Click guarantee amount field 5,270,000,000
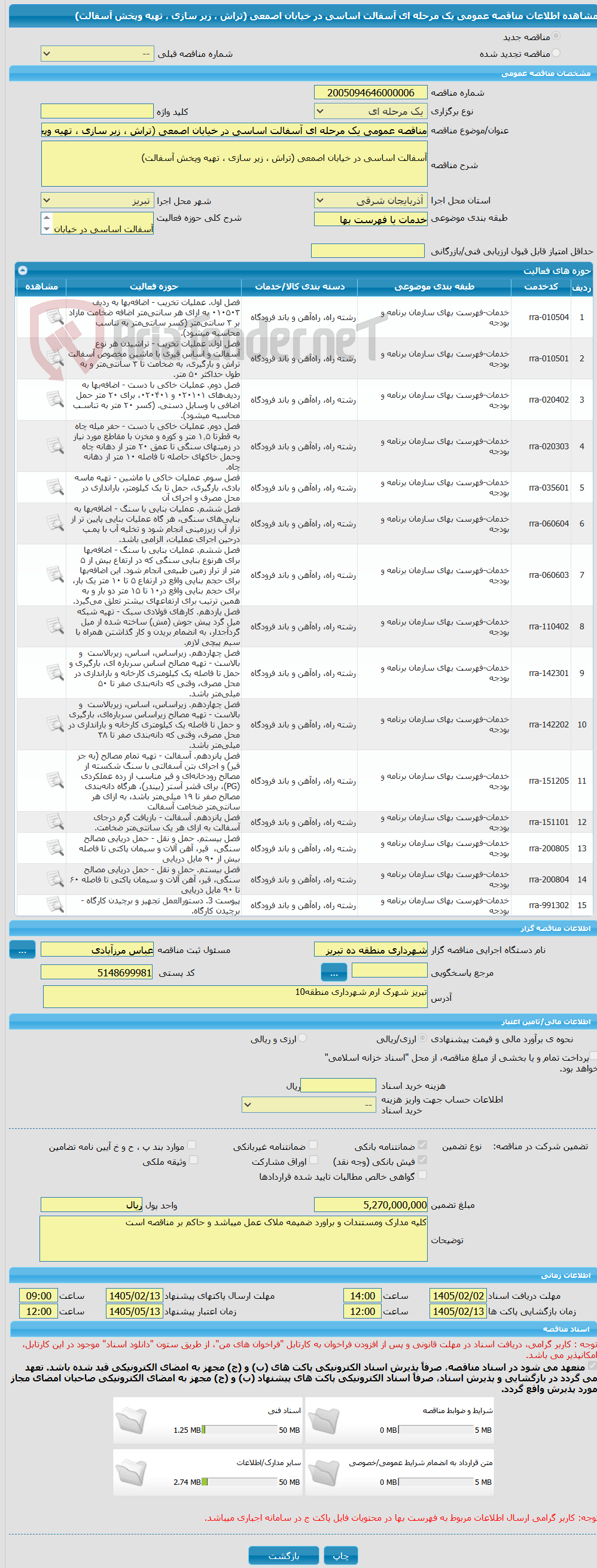Viewport: 597px width, 1568px height. (x=371, y=1205)
